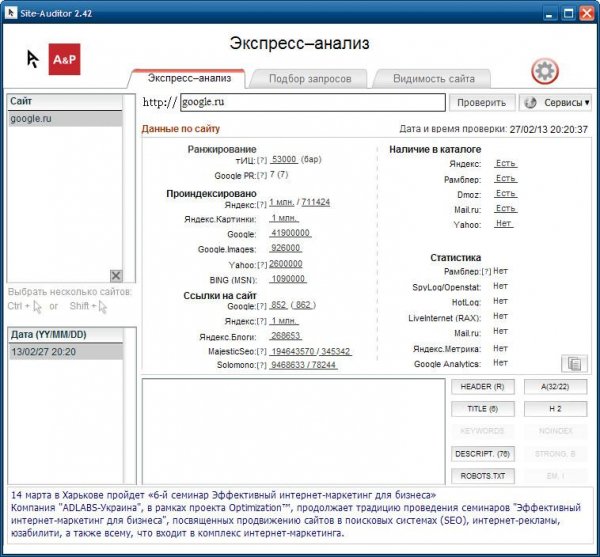Open the Dmoz catalog Есть link

coord(505,193)
